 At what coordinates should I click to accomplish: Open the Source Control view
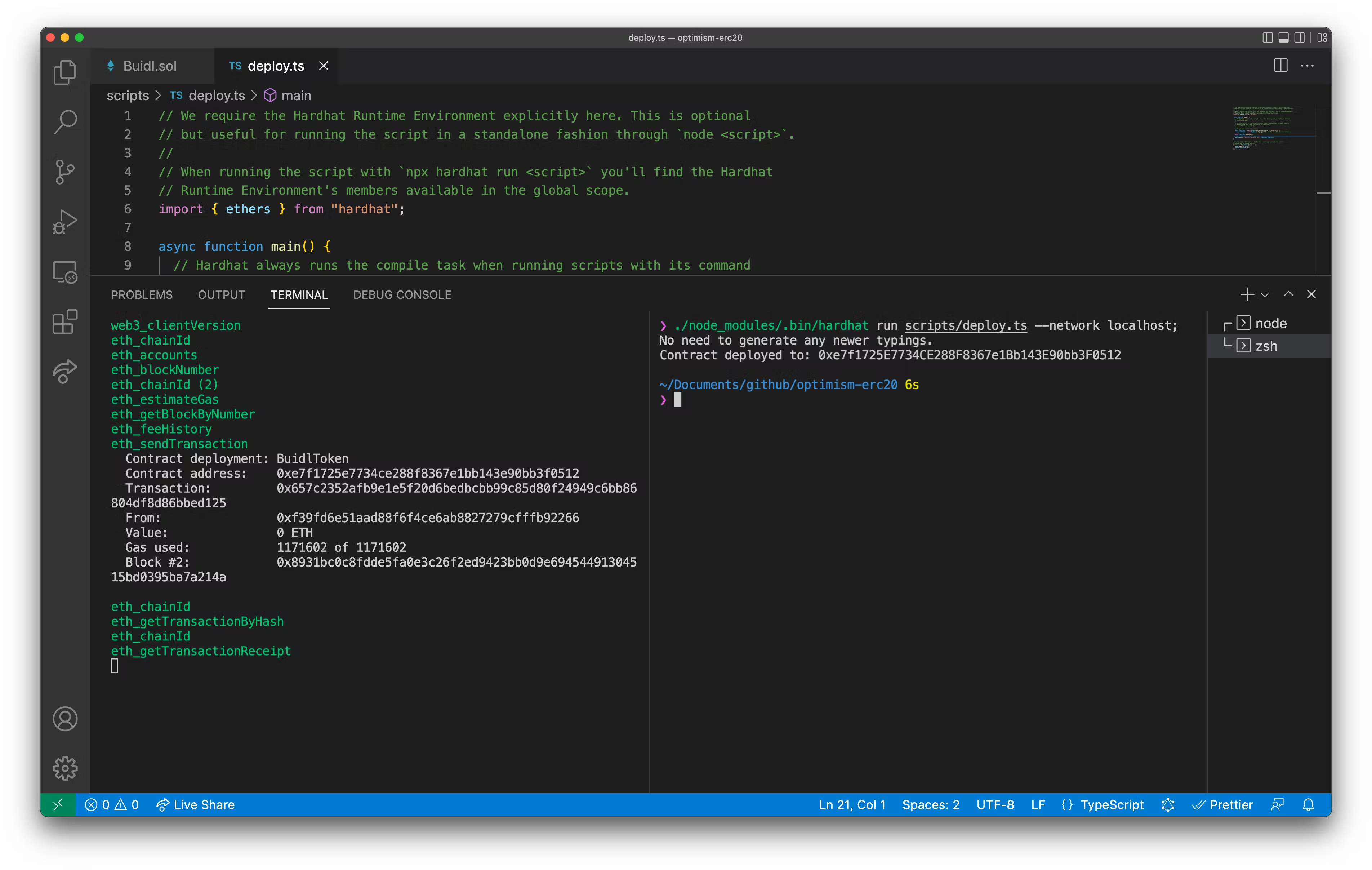tap(65, 172)
